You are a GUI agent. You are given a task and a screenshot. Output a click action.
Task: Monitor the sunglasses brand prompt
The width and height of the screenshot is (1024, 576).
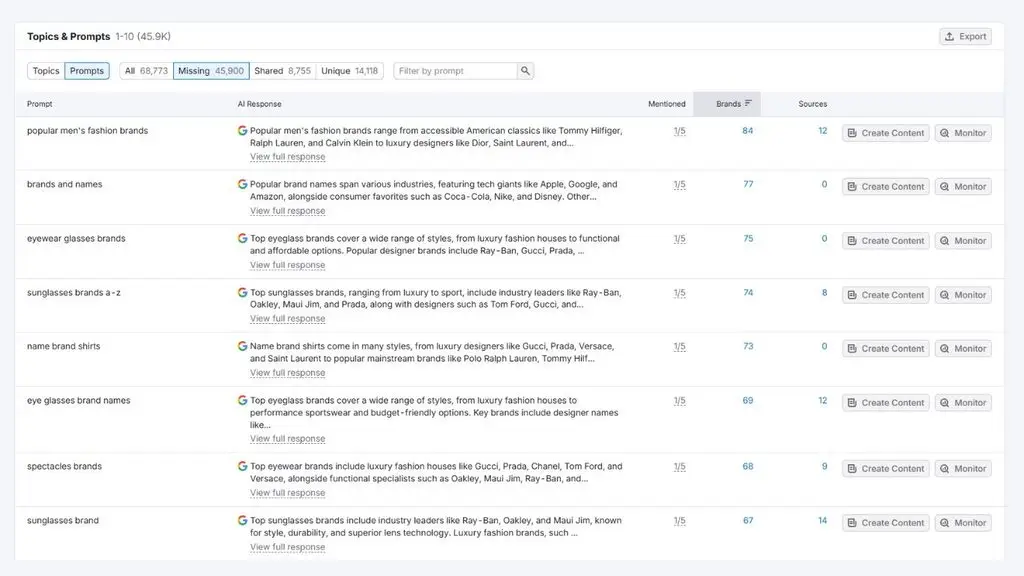click(963, 523)
